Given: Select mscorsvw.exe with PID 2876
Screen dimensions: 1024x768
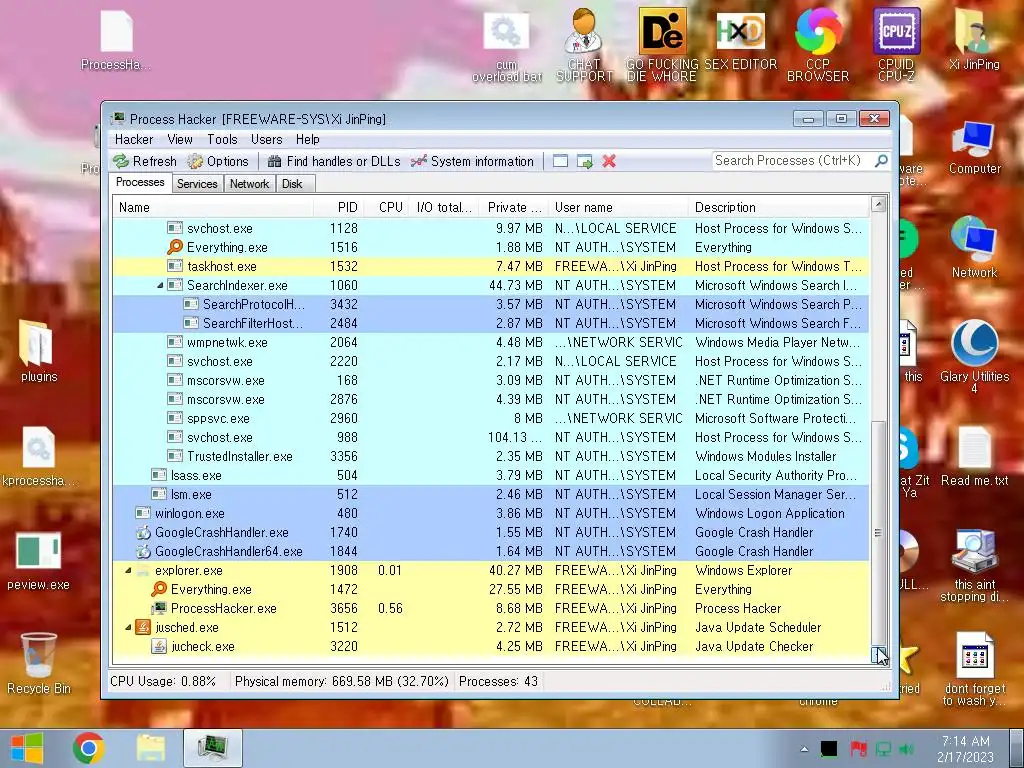Looking at the screenshot, I should [491, 399].
